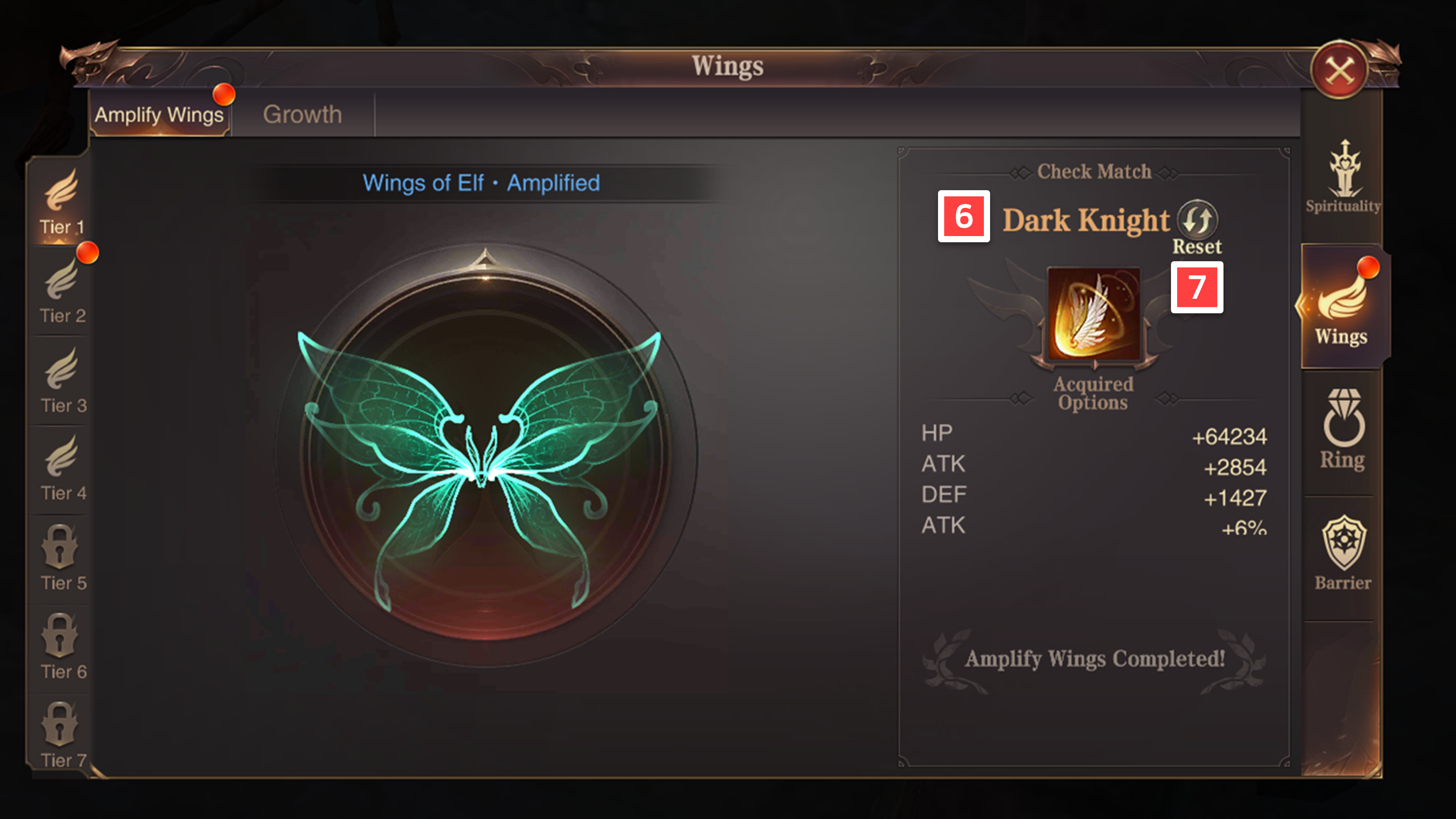The height and width of the screenshot is (819, 1456).
Task: Select the Tier 1 wings icon
Action: coord(61,189)
